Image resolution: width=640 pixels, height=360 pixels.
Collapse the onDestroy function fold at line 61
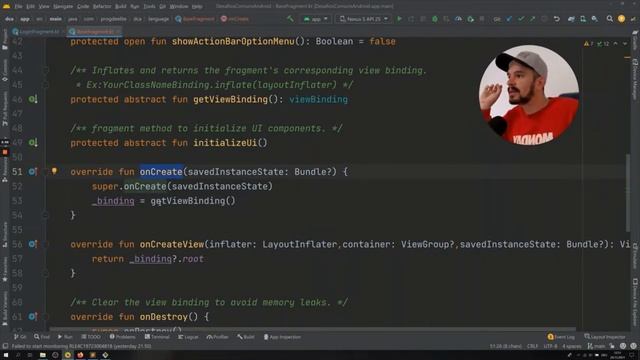point(46,316)
